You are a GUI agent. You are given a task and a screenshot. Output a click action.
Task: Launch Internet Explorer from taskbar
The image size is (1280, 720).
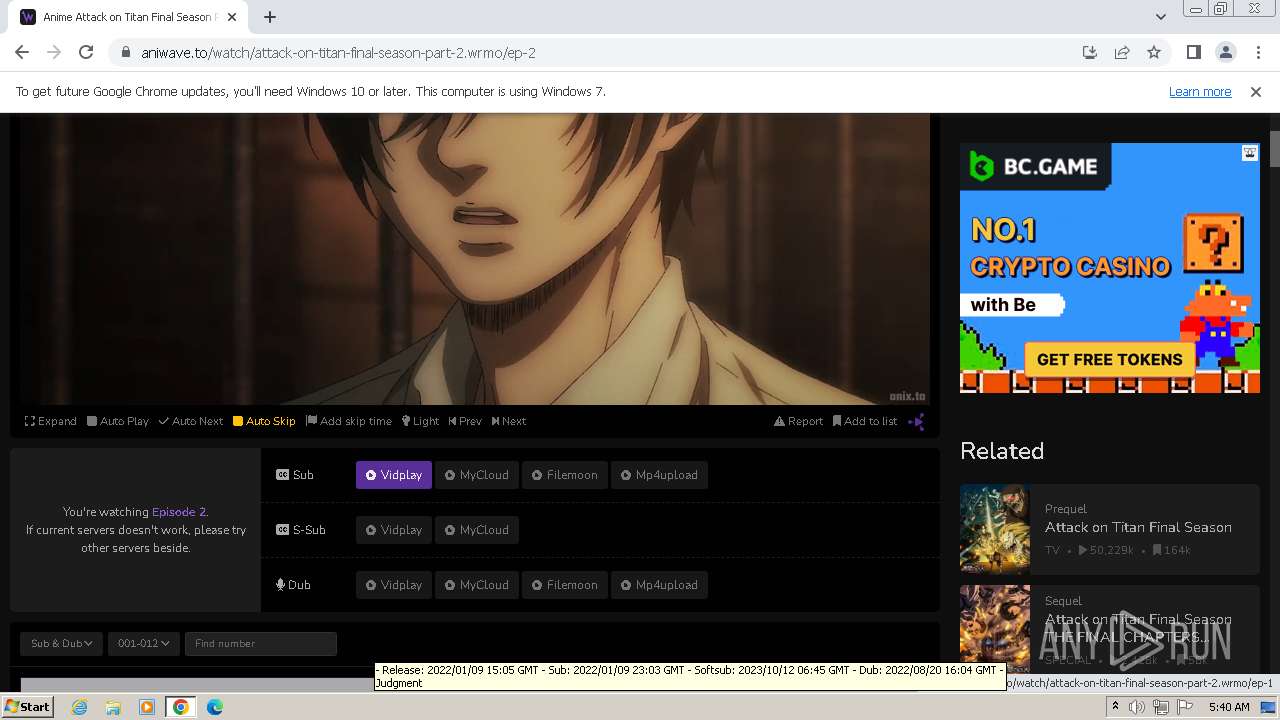tap(79, 707)
